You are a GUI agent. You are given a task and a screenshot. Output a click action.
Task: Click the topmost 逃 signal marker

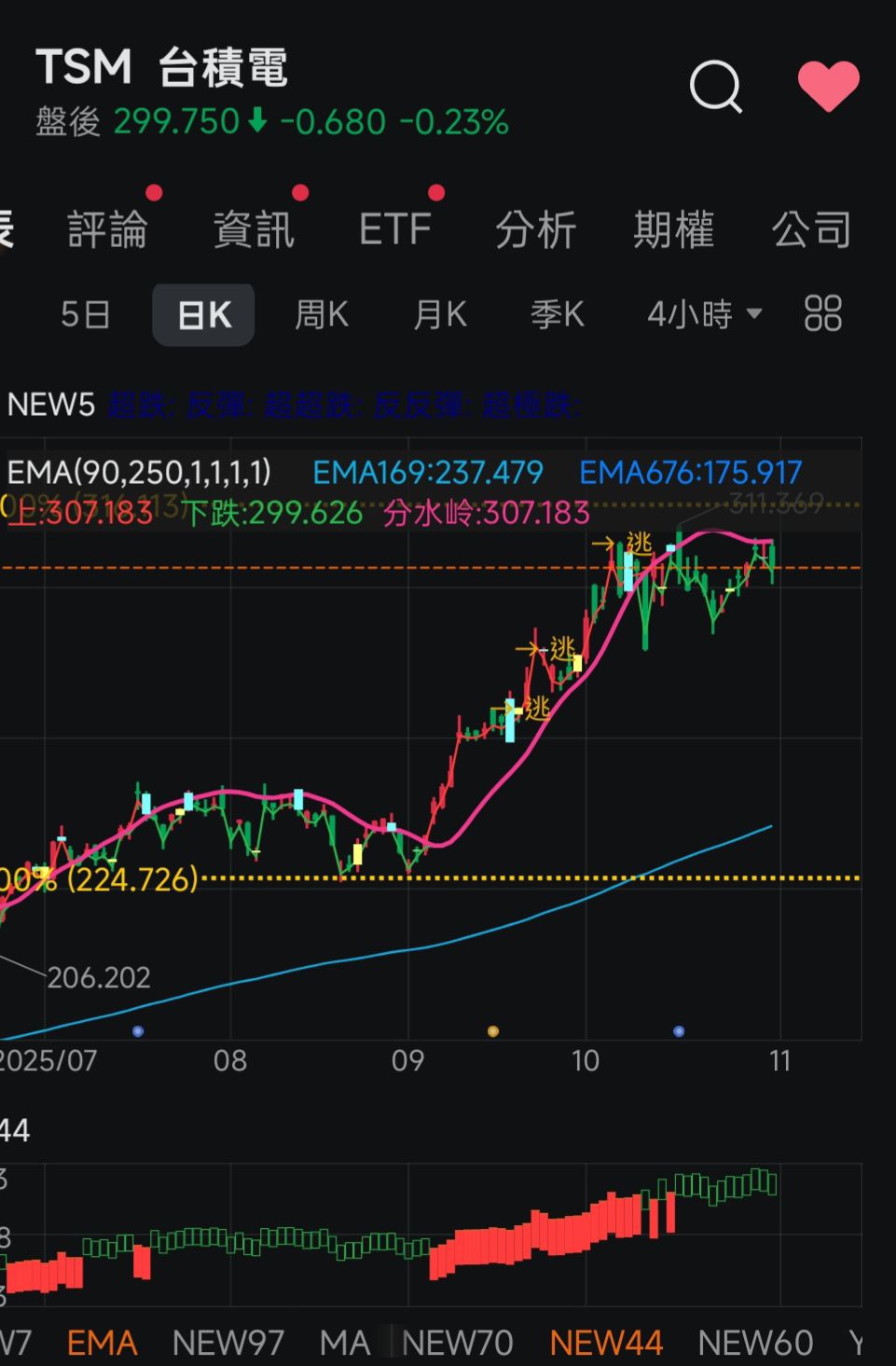click(x=639, y=543)
